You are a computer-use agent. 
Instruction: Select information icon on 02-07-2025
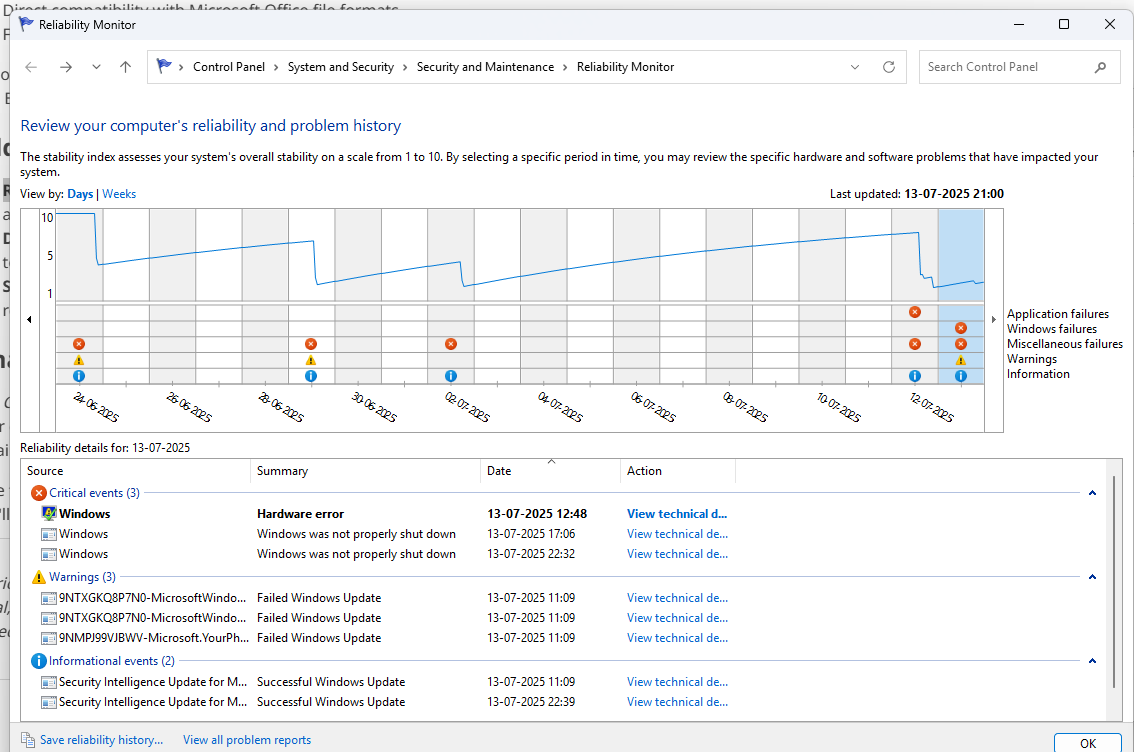click(451, 376)
